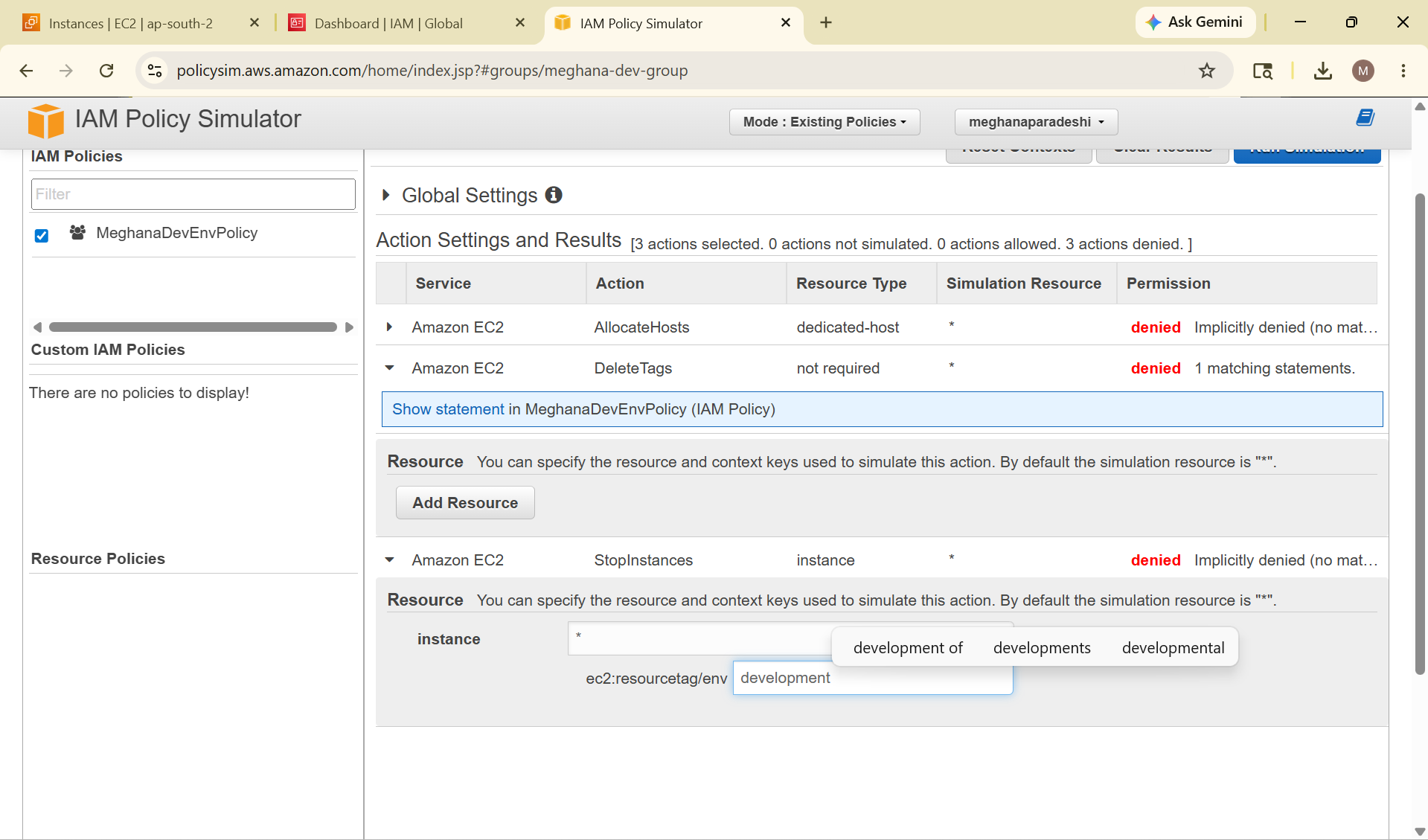
Task: Open the meghanaparadeshi account dropdown
Action: (x=1036, y=122)
